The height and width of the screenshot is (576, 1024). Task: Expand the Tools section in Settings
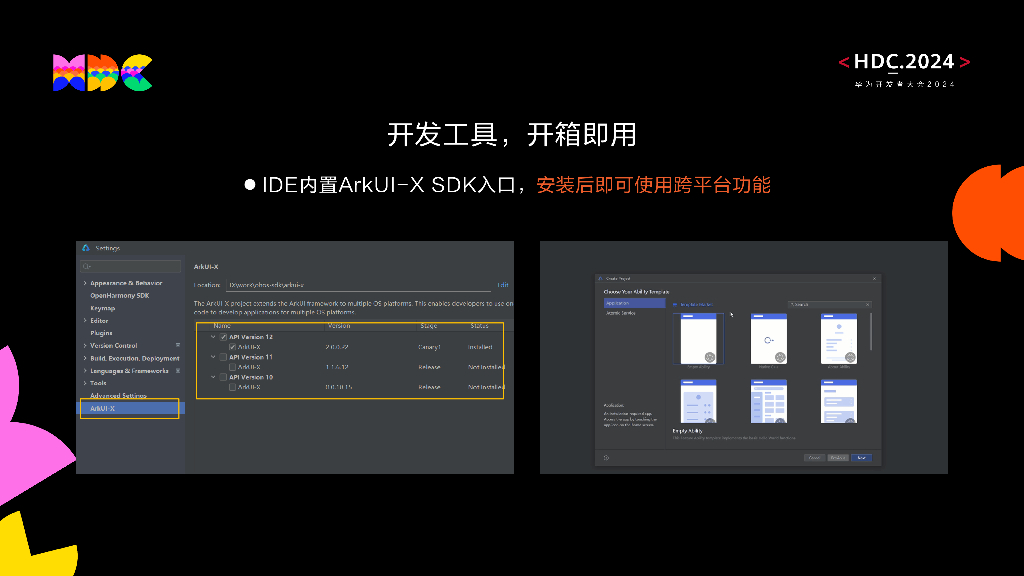(x=83, y=383)
